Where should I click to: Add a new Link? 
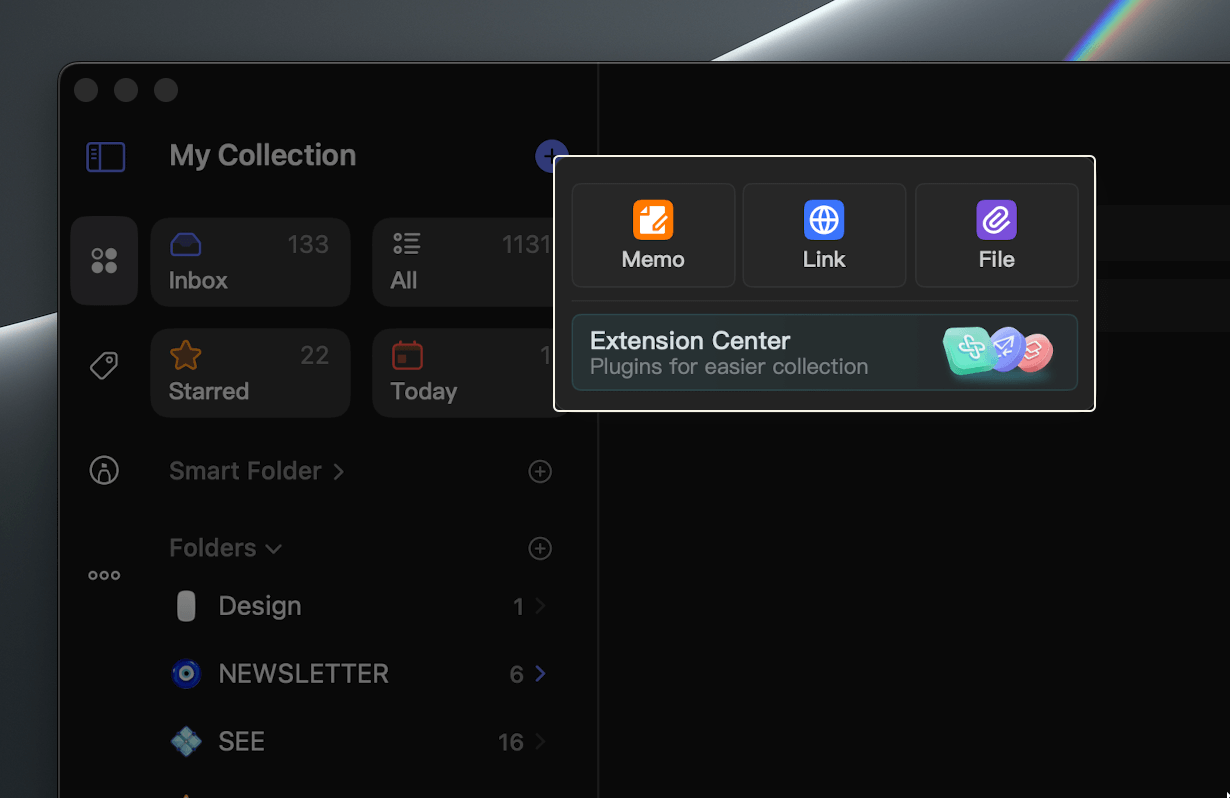tap(824, 235)
